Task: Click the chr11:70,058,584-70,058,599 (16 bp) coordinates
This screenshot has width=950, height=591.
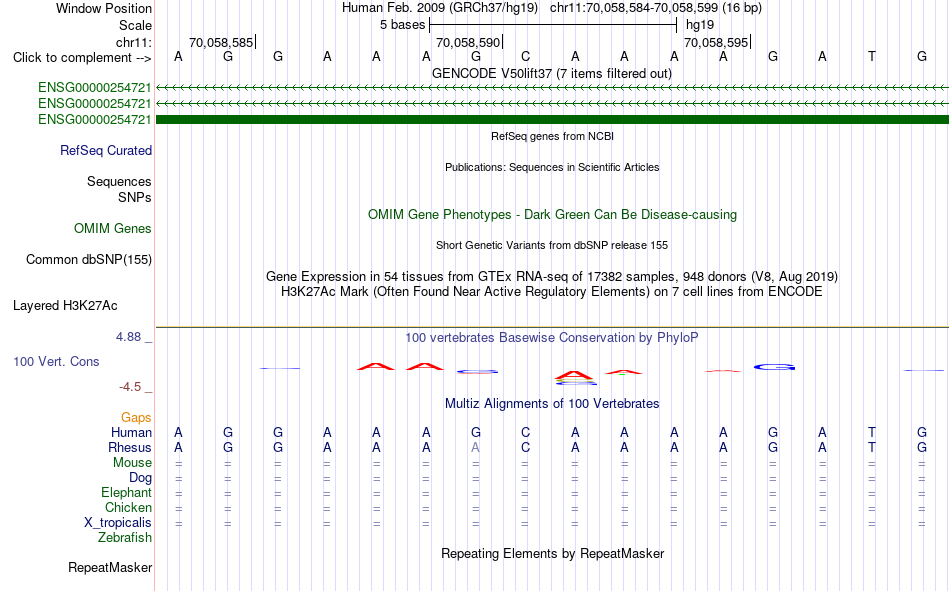Action: [x=656, y=8]
